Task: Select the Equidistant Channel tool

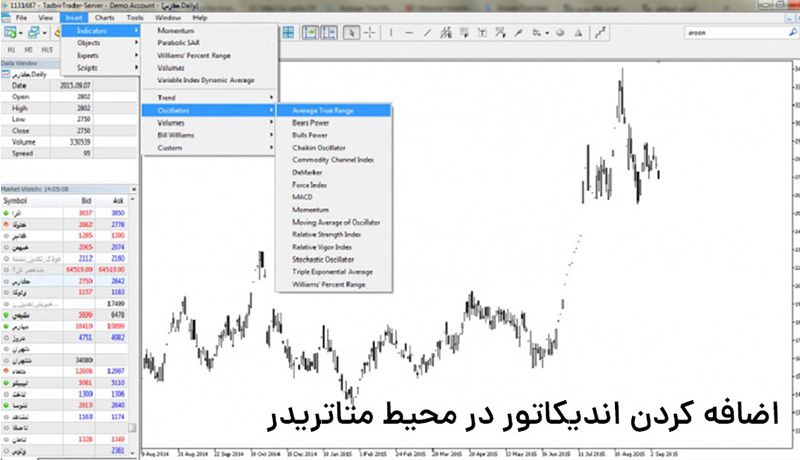Action: [446, 33]
